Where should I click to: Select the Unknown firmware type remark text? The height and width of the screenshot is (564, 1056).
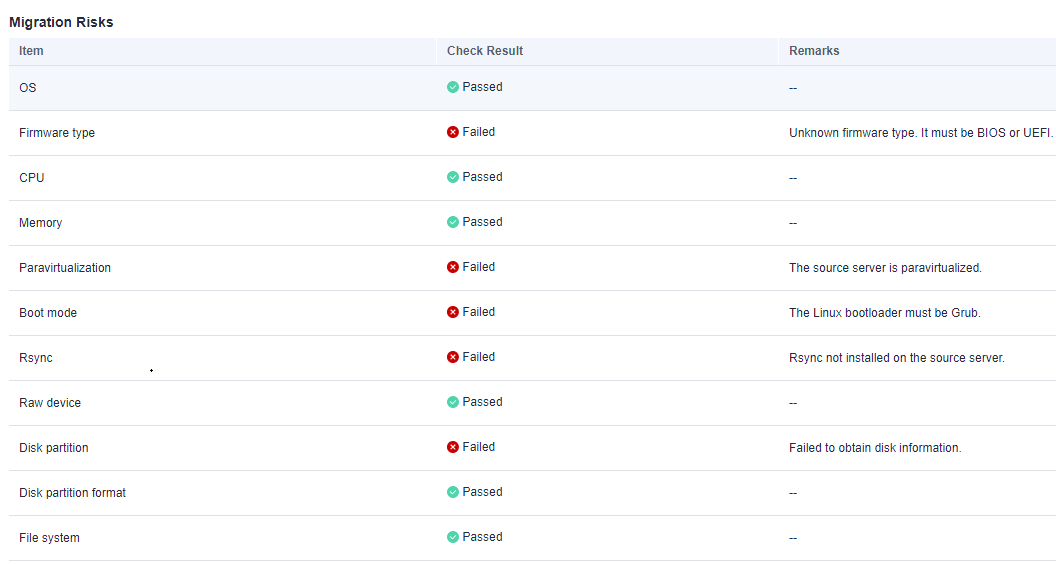[x=920, y=133]
